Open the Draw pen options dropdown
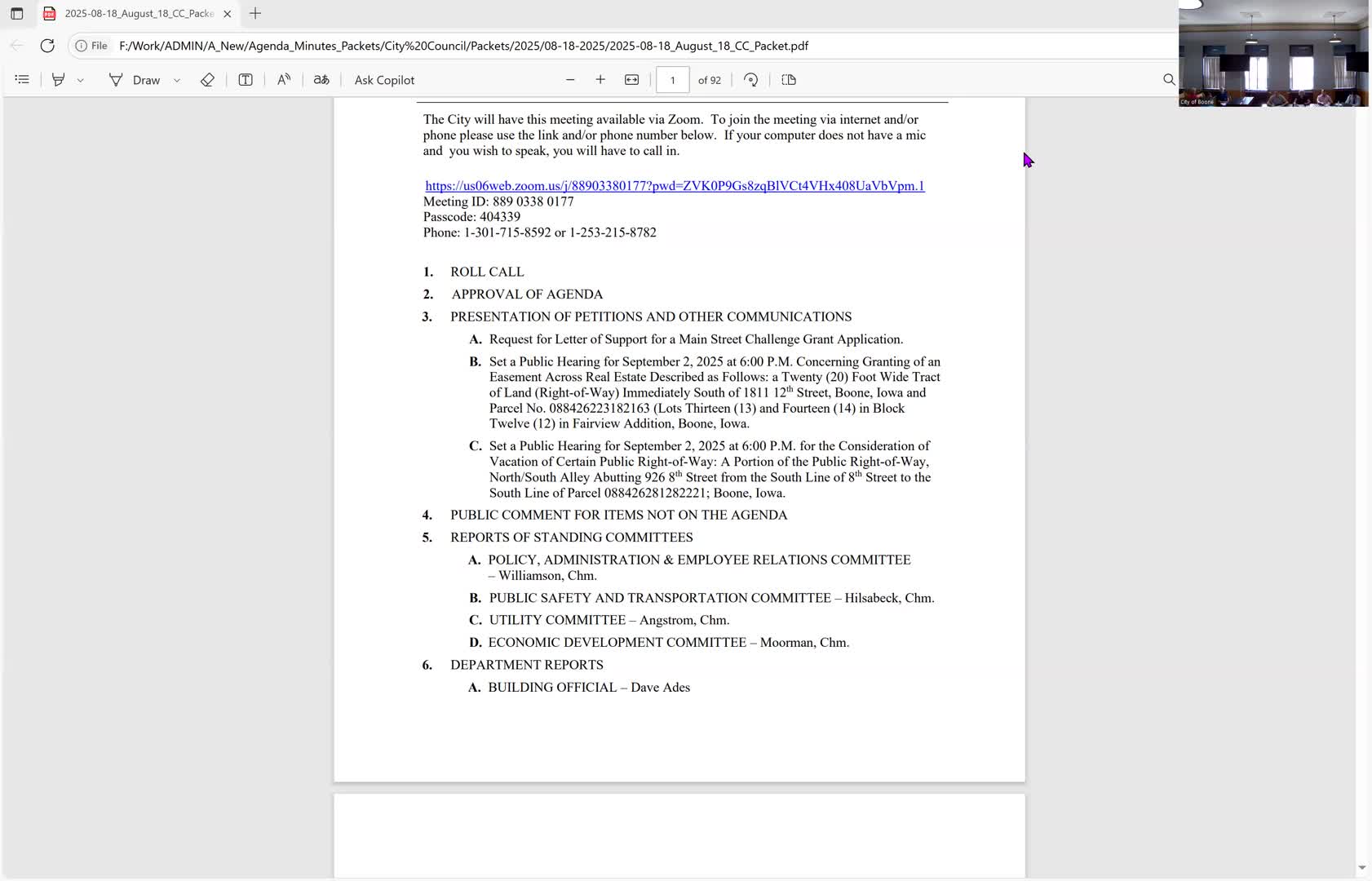This screenshot has height=881, width=1372. [x=177, y=80]
